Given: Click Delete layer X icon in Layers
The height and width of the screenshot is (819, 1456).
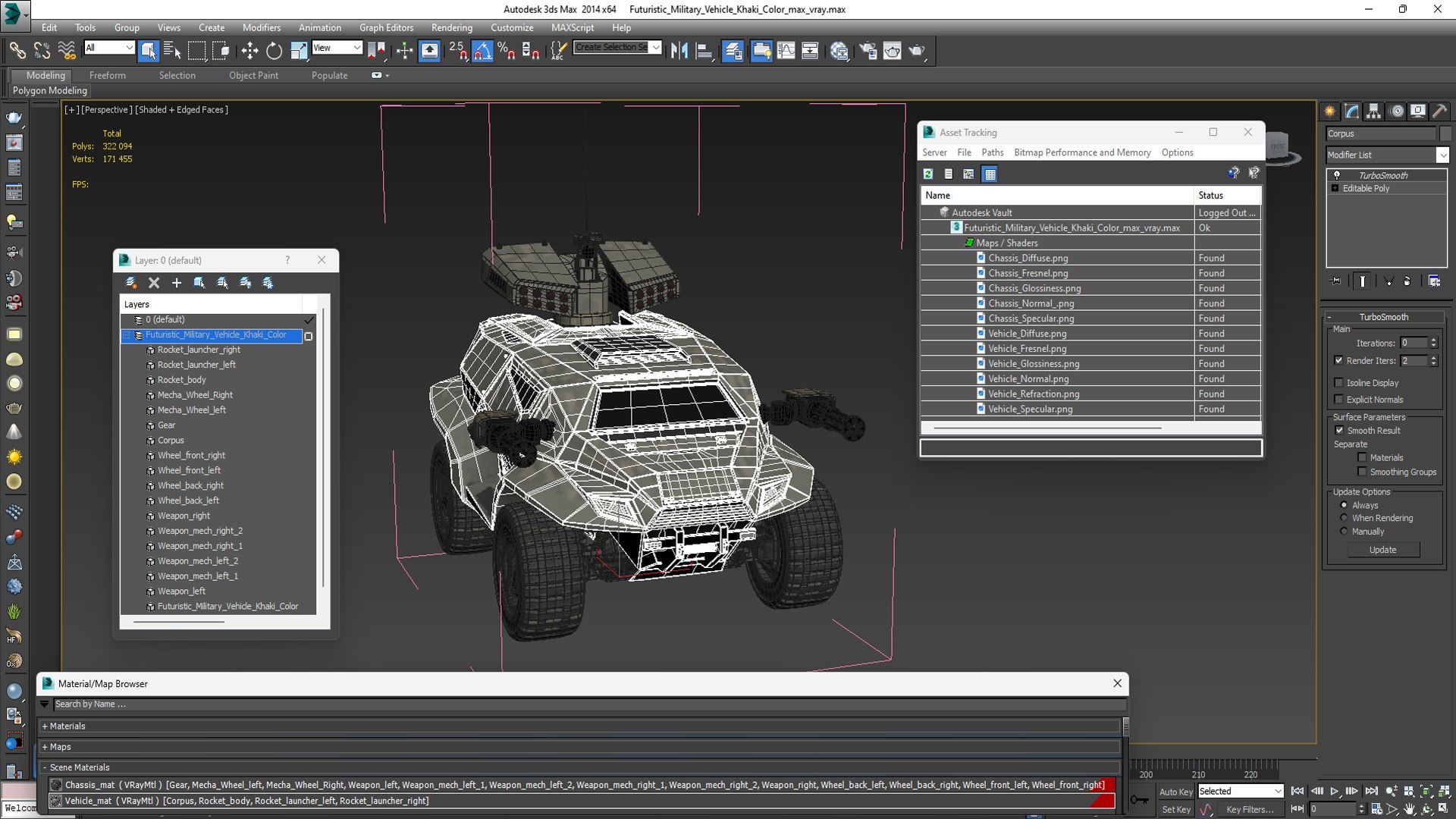Looking at the screenshot, I should pos(154,283).
